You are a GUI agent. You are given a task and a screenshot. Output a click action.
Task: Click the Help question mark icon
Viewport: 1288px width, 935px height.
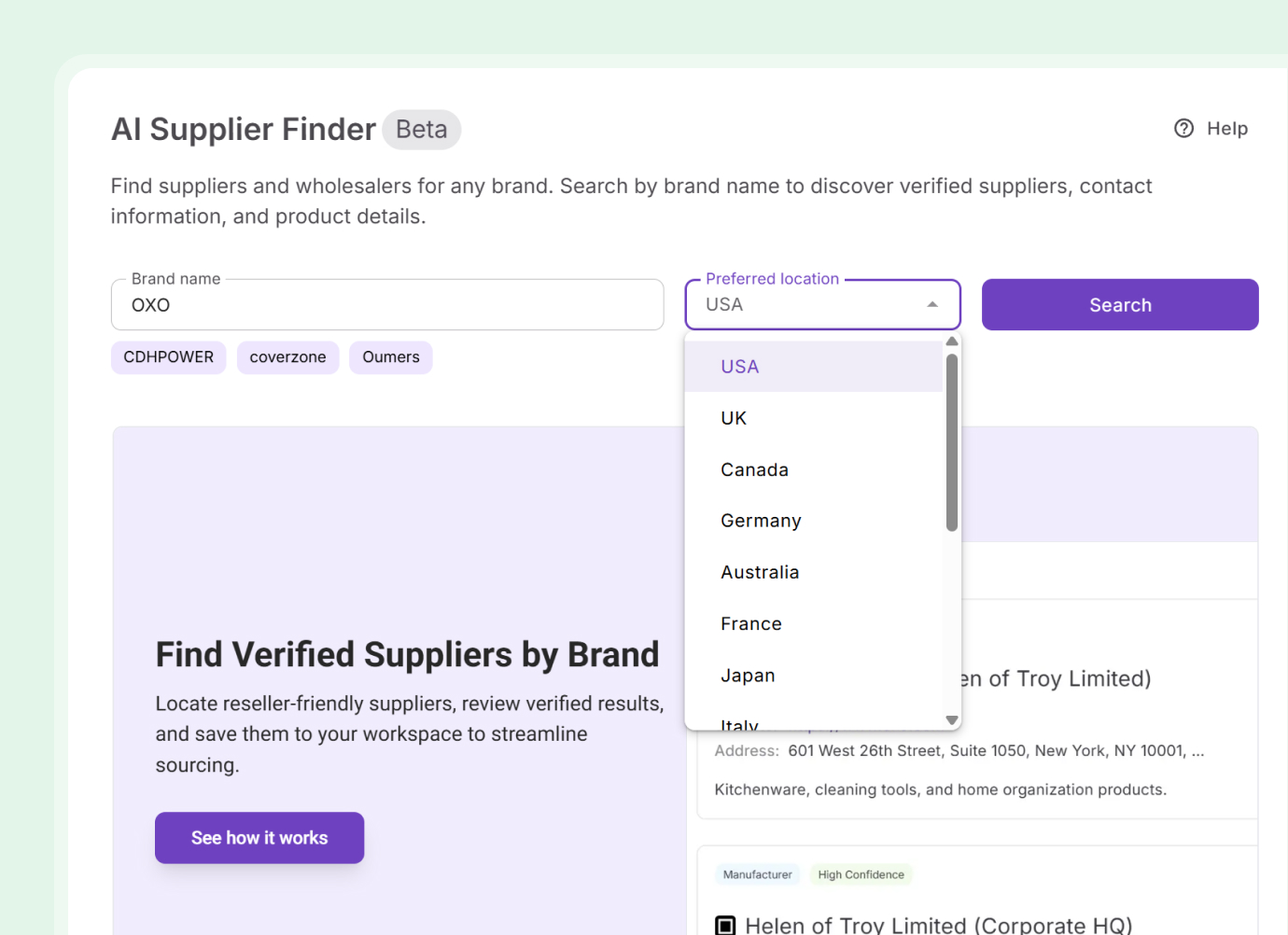[1183, 129]
